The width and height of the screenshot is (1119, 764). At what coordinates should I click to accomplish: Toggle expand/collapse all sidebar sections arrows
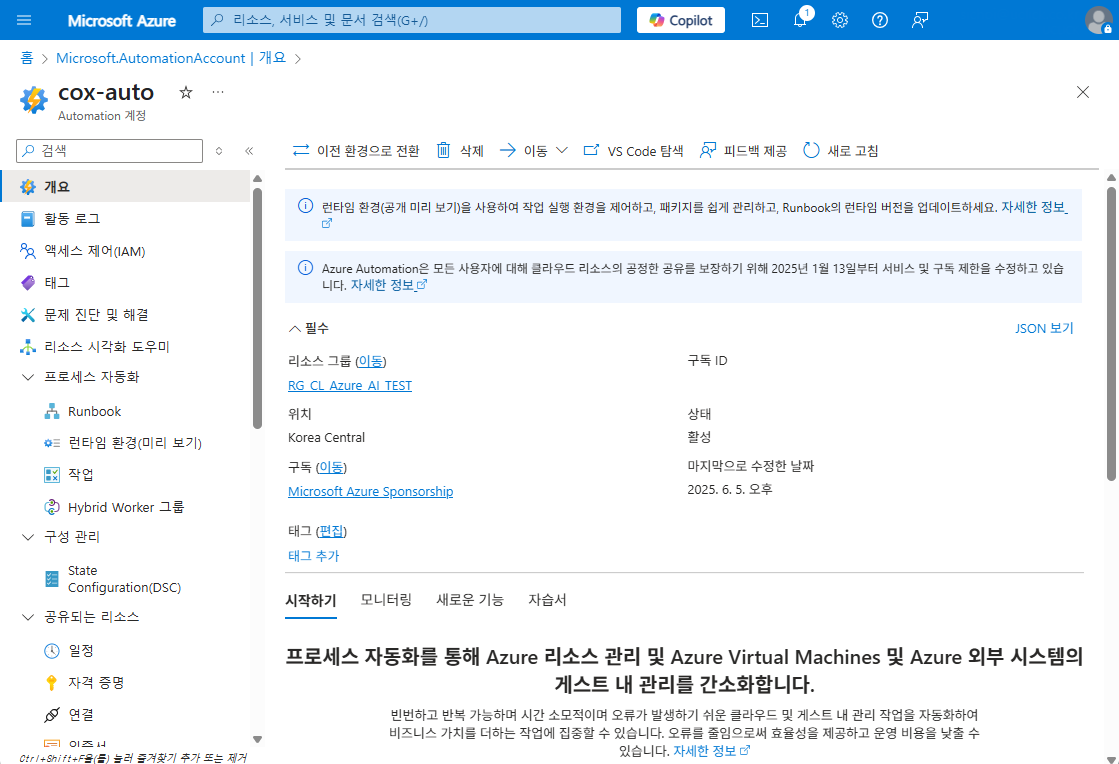tap(219, 151)
